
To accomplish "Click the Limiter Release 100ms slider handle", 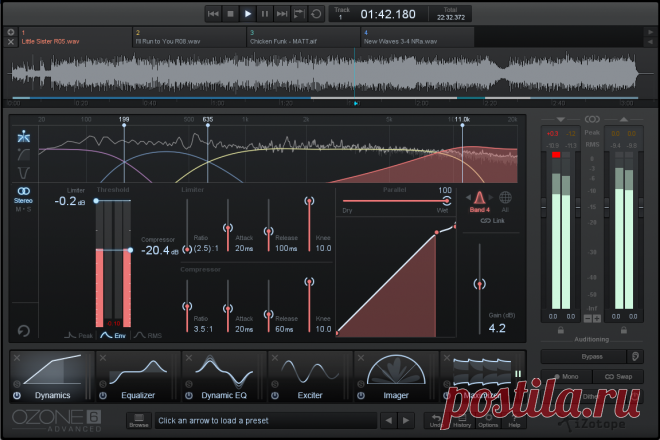I will (x=269, y=231).
